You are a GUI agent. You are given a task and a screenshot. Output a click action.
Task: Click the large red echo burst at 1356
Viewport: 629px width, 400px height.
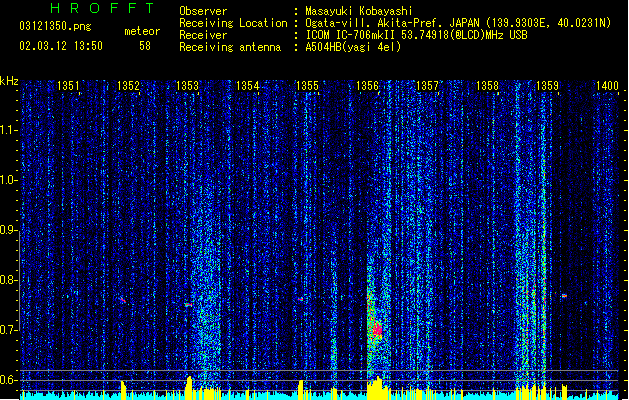tap(377, 330)
